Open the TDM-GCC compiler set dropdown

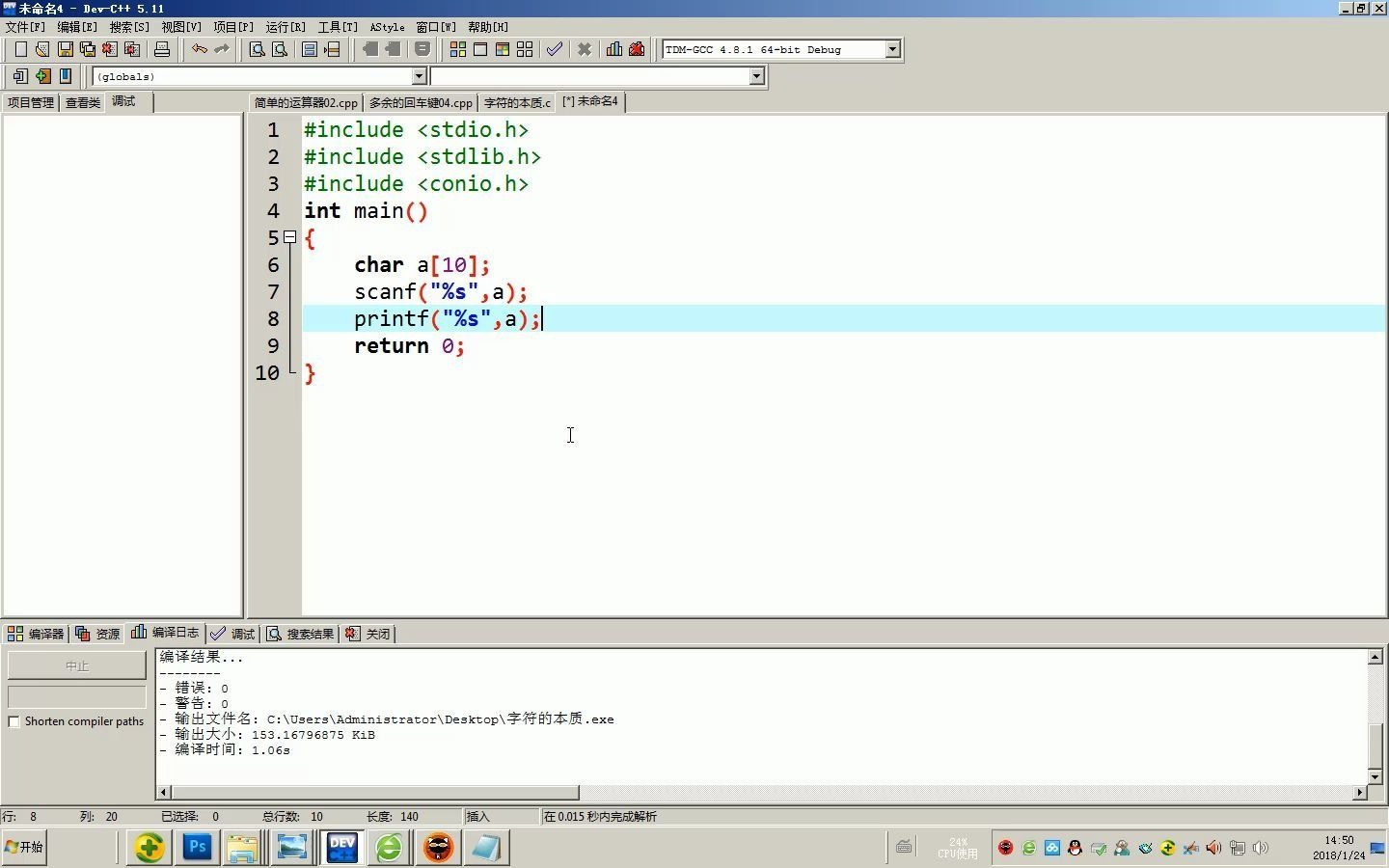(892, 49)
